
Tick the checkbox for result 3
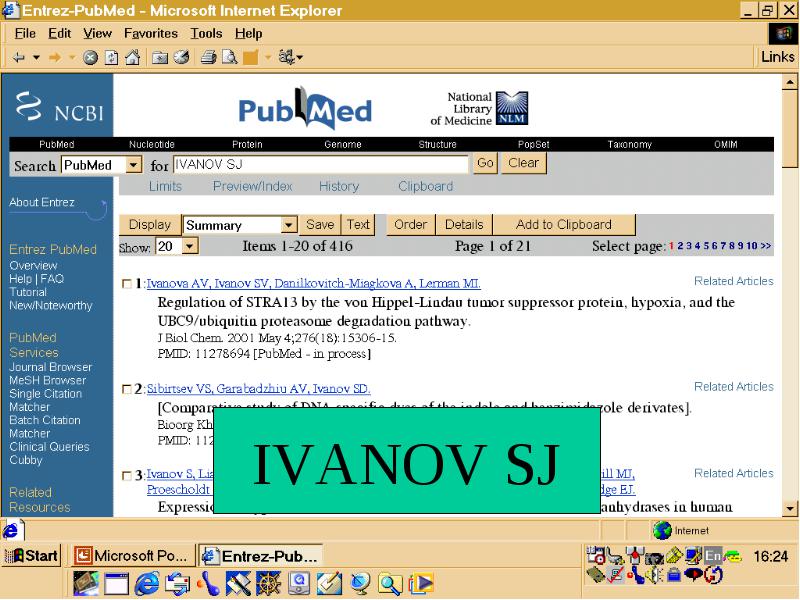127,476
